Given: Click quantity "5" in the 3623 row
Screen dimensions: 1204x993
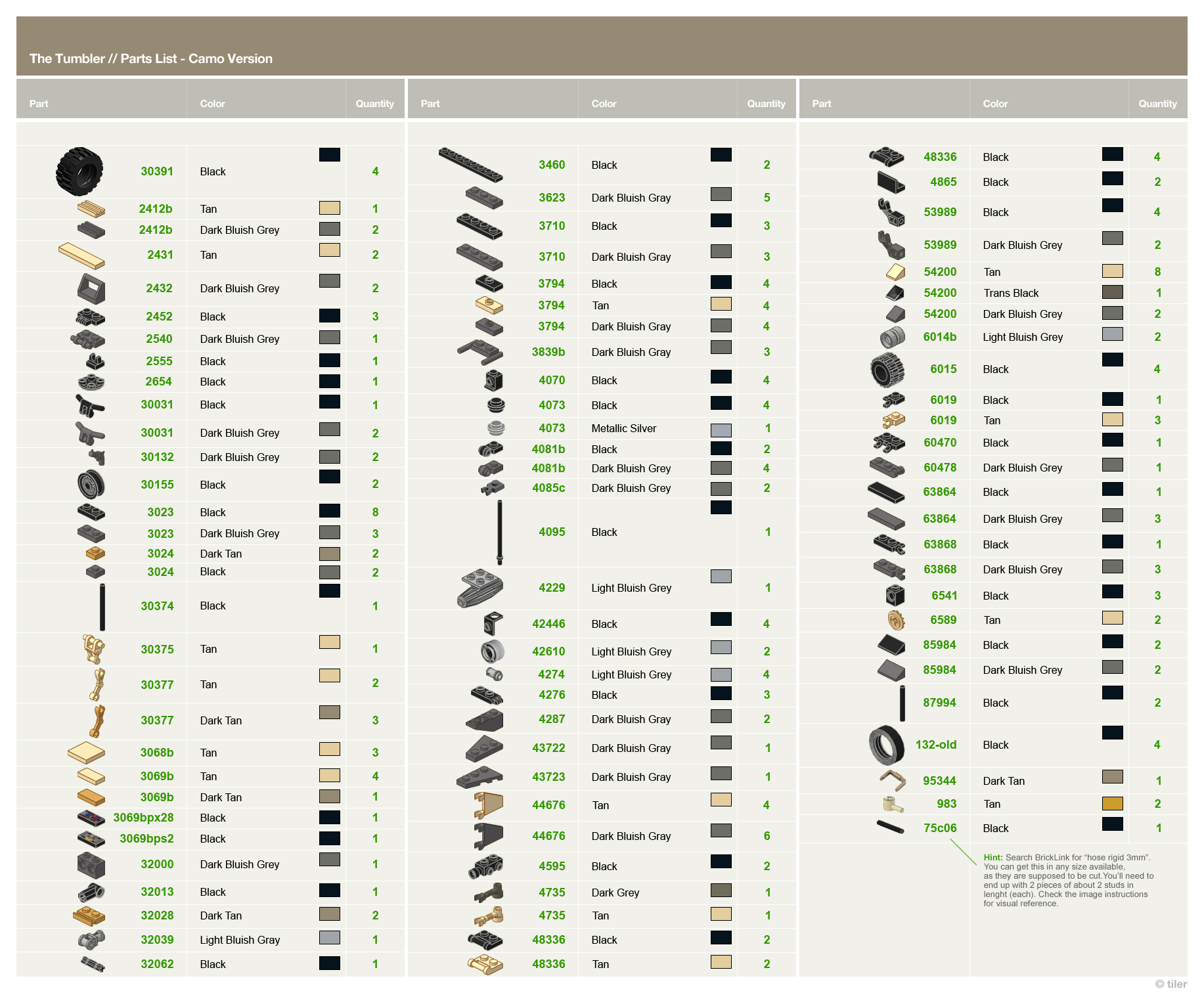Looking at the screenshot, I should click(767, 198).
